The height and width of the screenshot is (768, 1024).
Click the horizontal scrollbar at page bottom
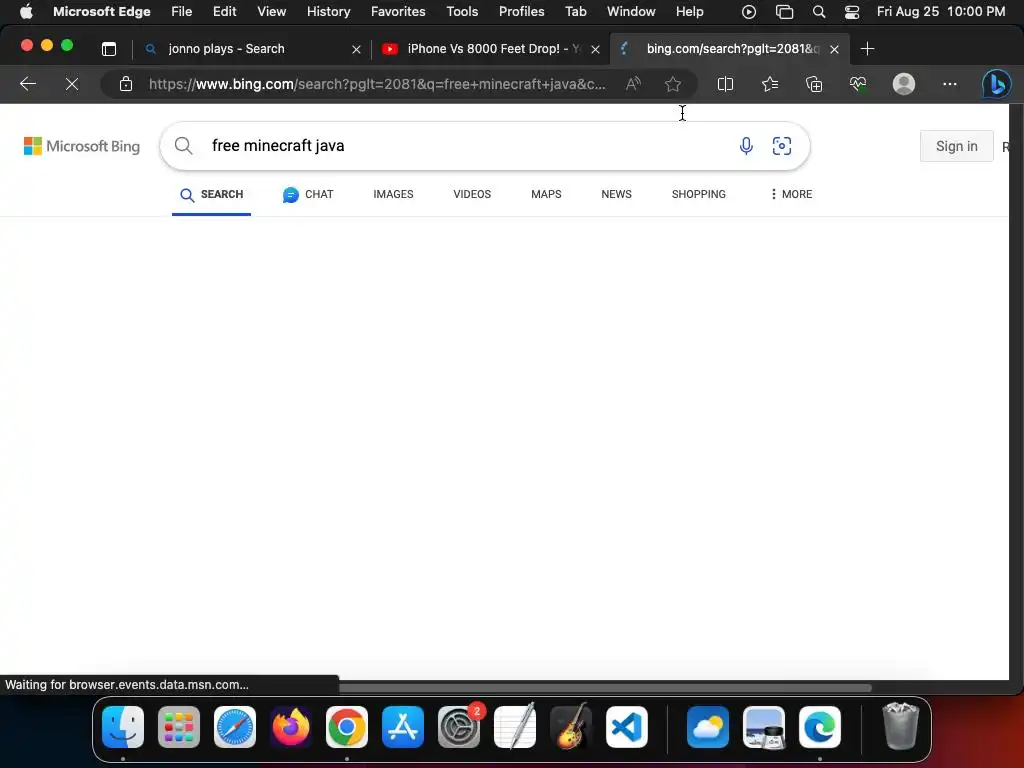pos(604,688)
